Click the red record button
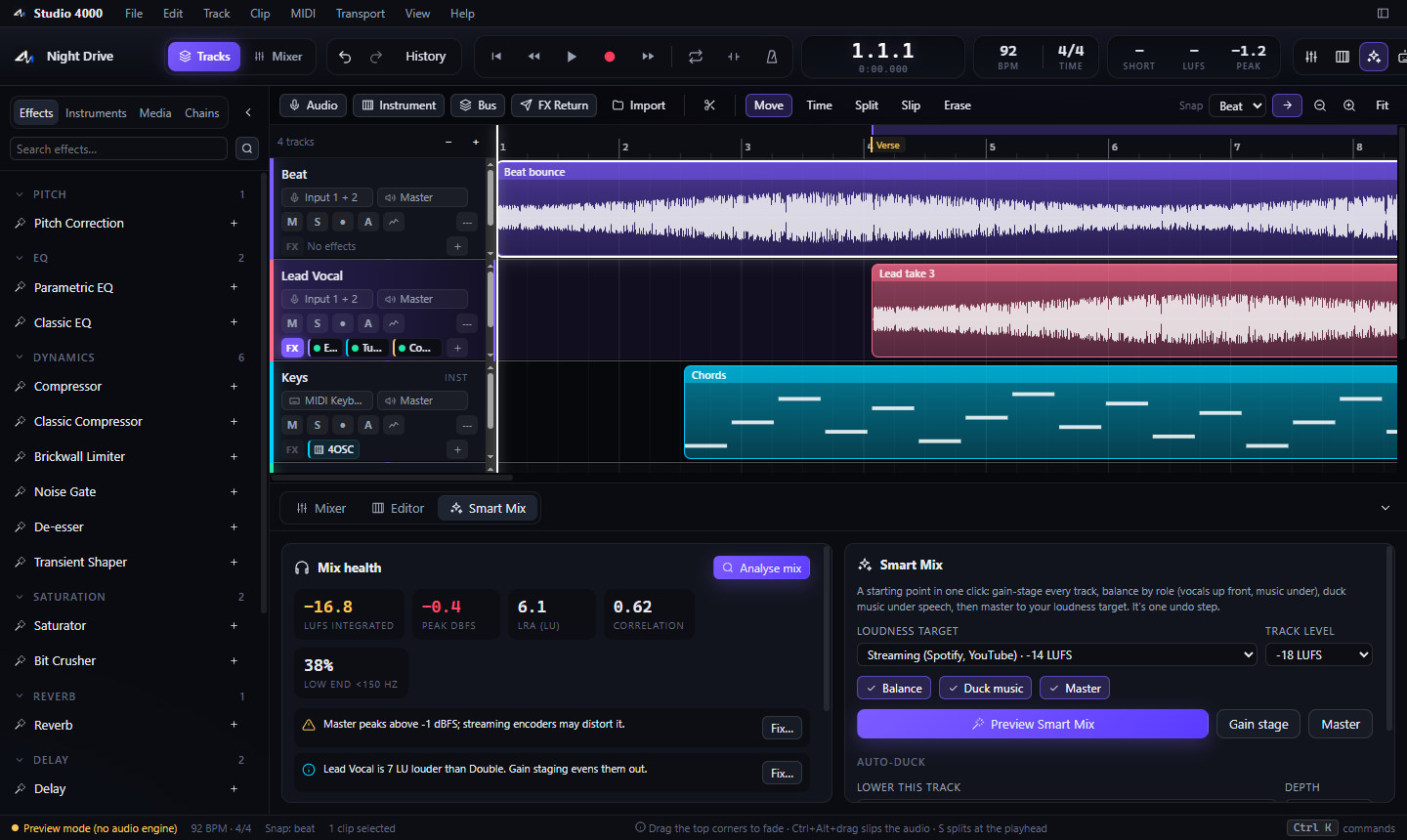Image resolution: width=1407 pixels, height=840 pixels. (x=610, y=57)
